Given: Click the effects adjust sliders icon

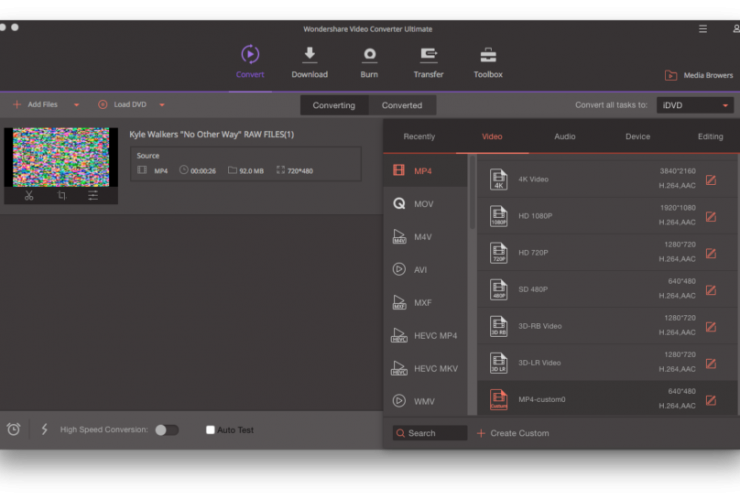Looking at the screenshot, I should (x=93, y=195).
